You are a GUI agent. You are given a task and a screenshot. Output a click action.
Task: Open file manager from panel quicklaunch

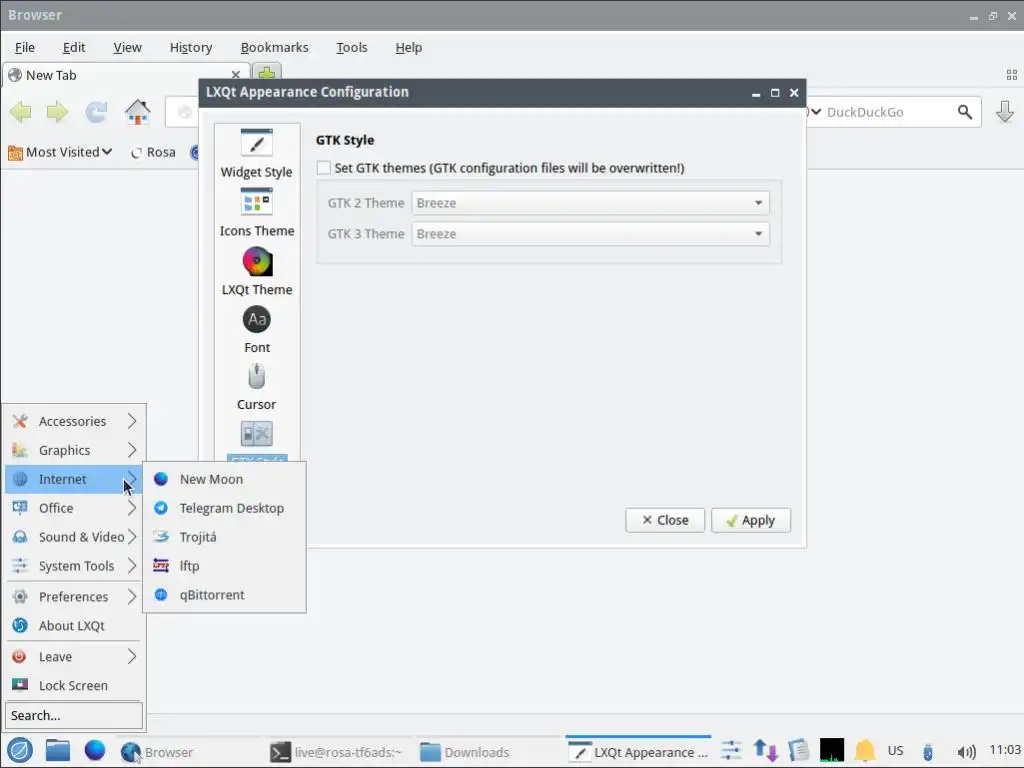[x=57, y=751]
